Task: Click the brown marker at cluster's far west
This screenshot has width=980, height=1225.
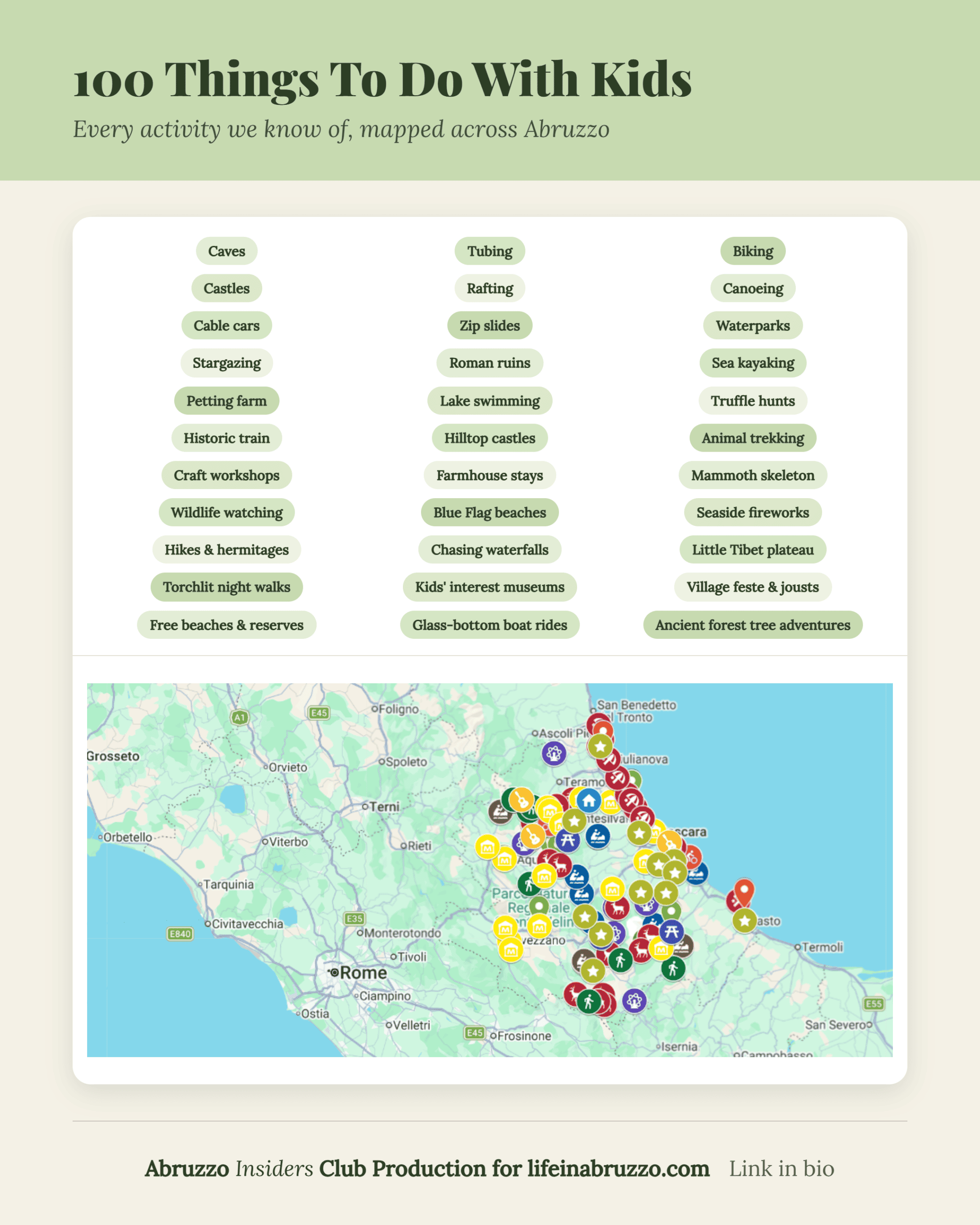Action: (500, 812)
